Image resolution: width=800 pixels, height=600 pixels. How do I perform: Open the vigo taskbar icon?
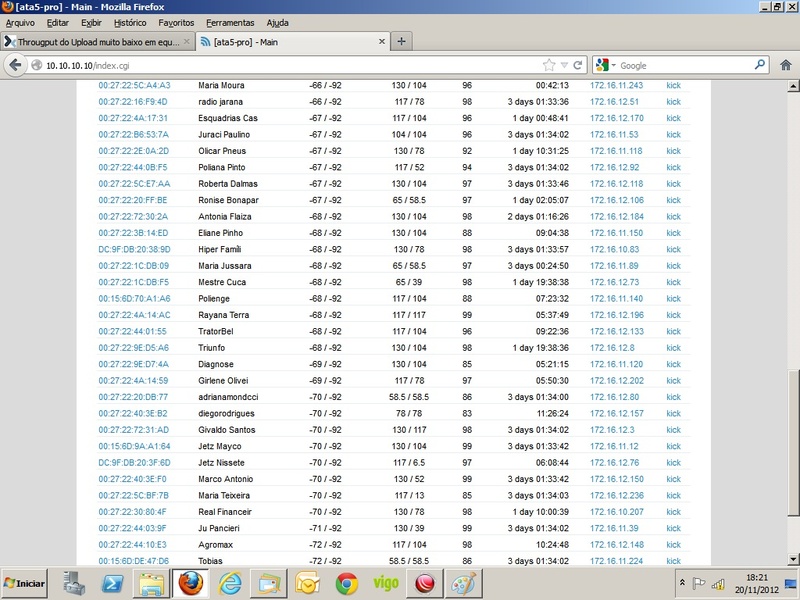386,583
